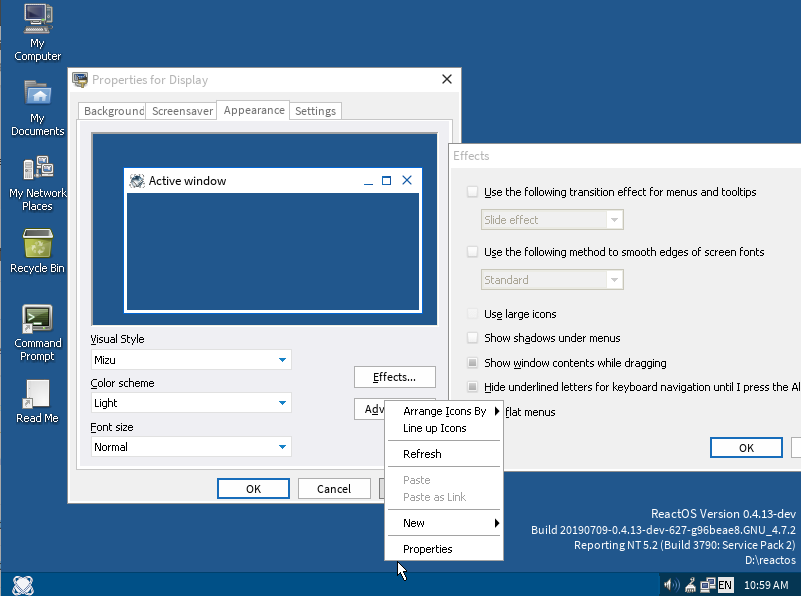Click OK in the Effects dialog
Screen dimensions: 801x596
[x=746, y=448]
